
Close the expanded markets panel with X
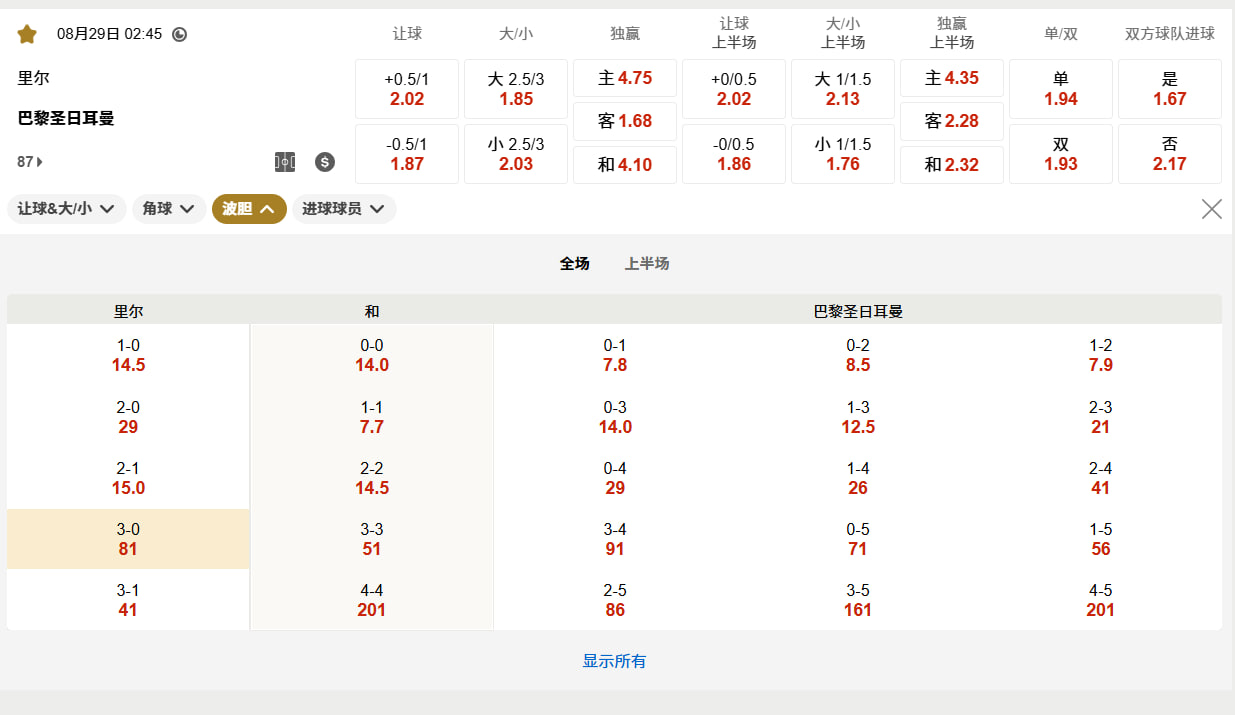[1212, 209]
